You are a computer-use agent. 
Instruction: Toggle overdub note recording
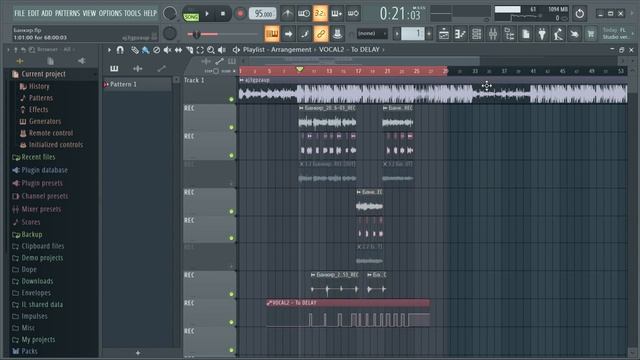(x=336, y=13)
